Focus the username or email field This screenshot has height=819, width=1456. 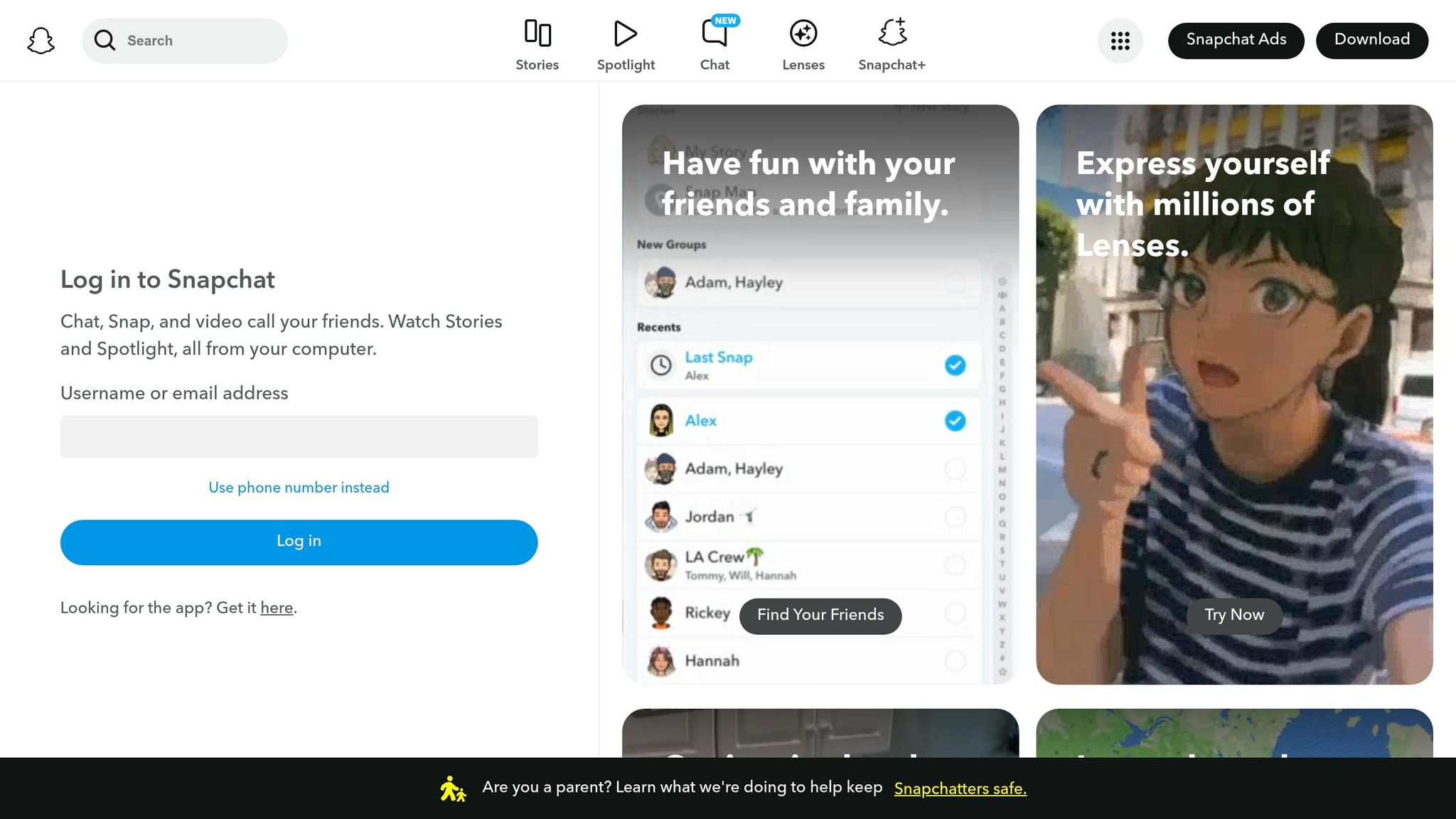coord(299,437)
